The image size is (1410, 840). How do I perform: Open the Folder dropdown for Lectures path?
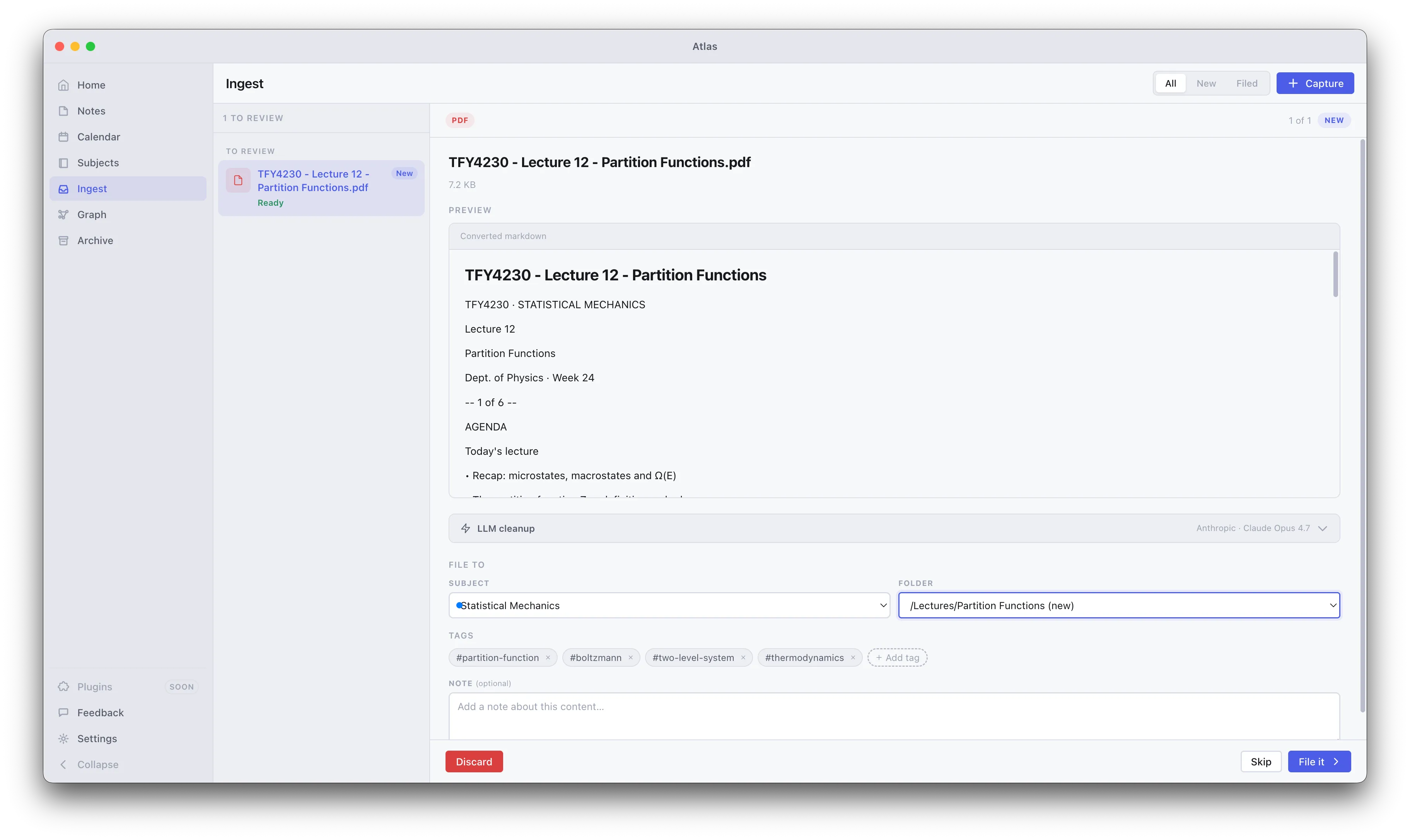pos(1118,606)
